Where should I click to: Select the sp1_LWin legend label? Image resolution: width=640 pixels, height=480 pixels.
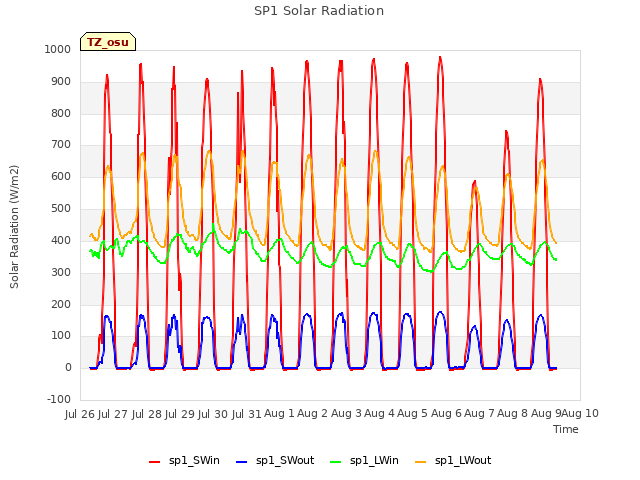(x=374, y=460)
